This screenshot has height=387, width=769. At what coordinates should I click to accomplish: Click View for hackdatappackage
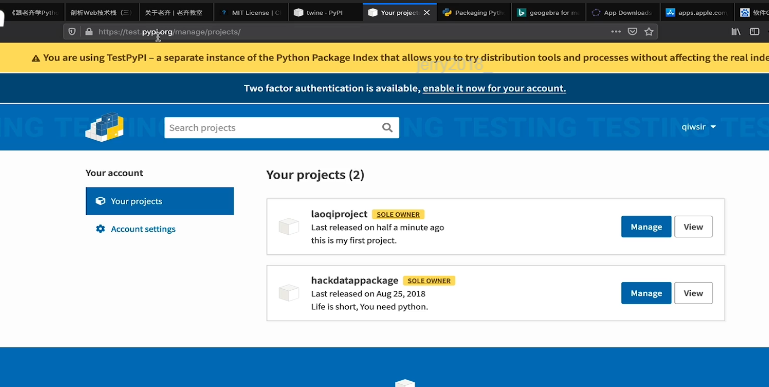(x=693, y=293)
